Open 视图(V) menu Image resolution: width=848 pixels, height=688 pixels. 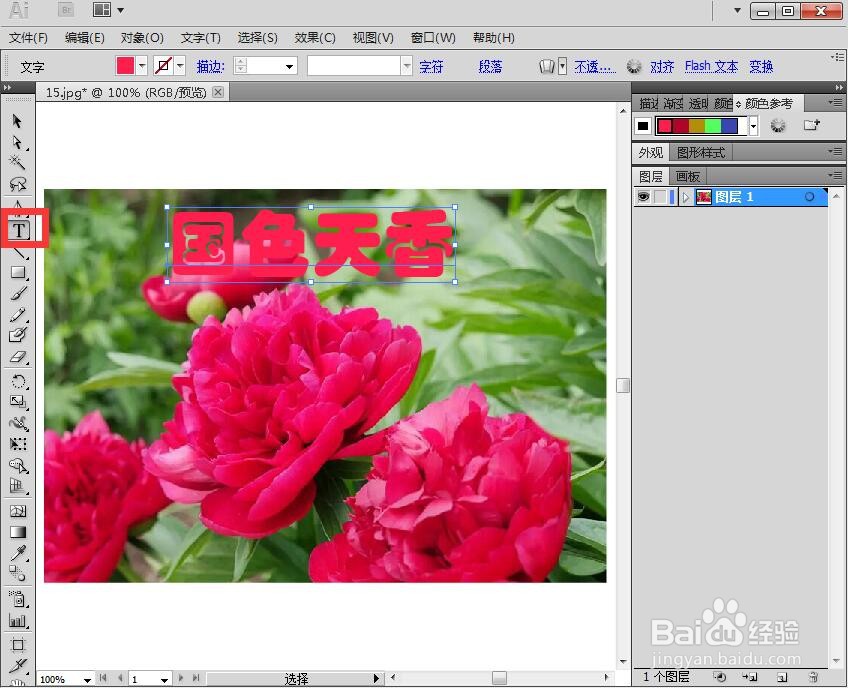373,38
